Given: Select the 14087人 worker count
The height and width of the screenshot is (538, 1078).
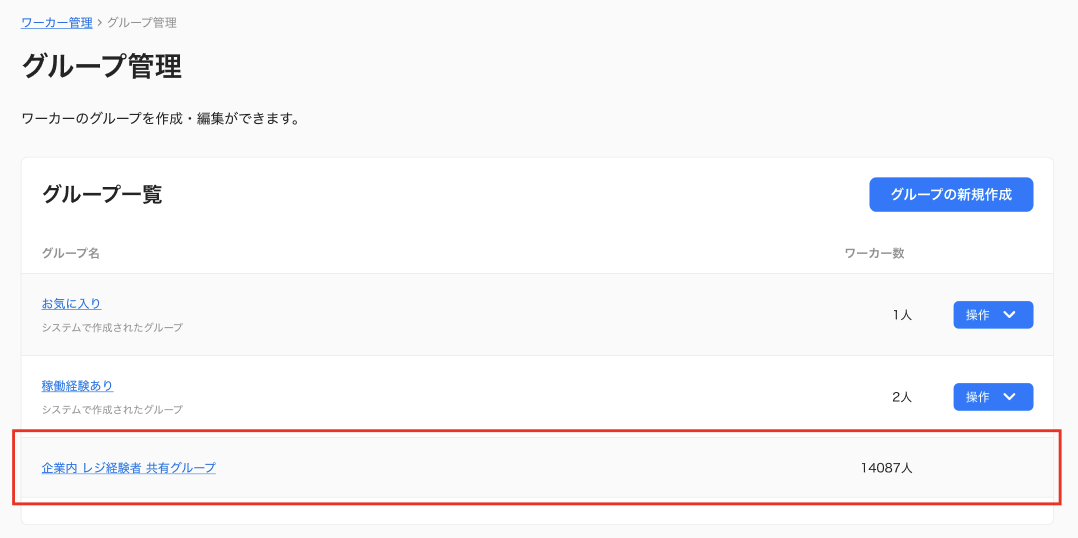Looking at the screenshot, I should 886,468.
